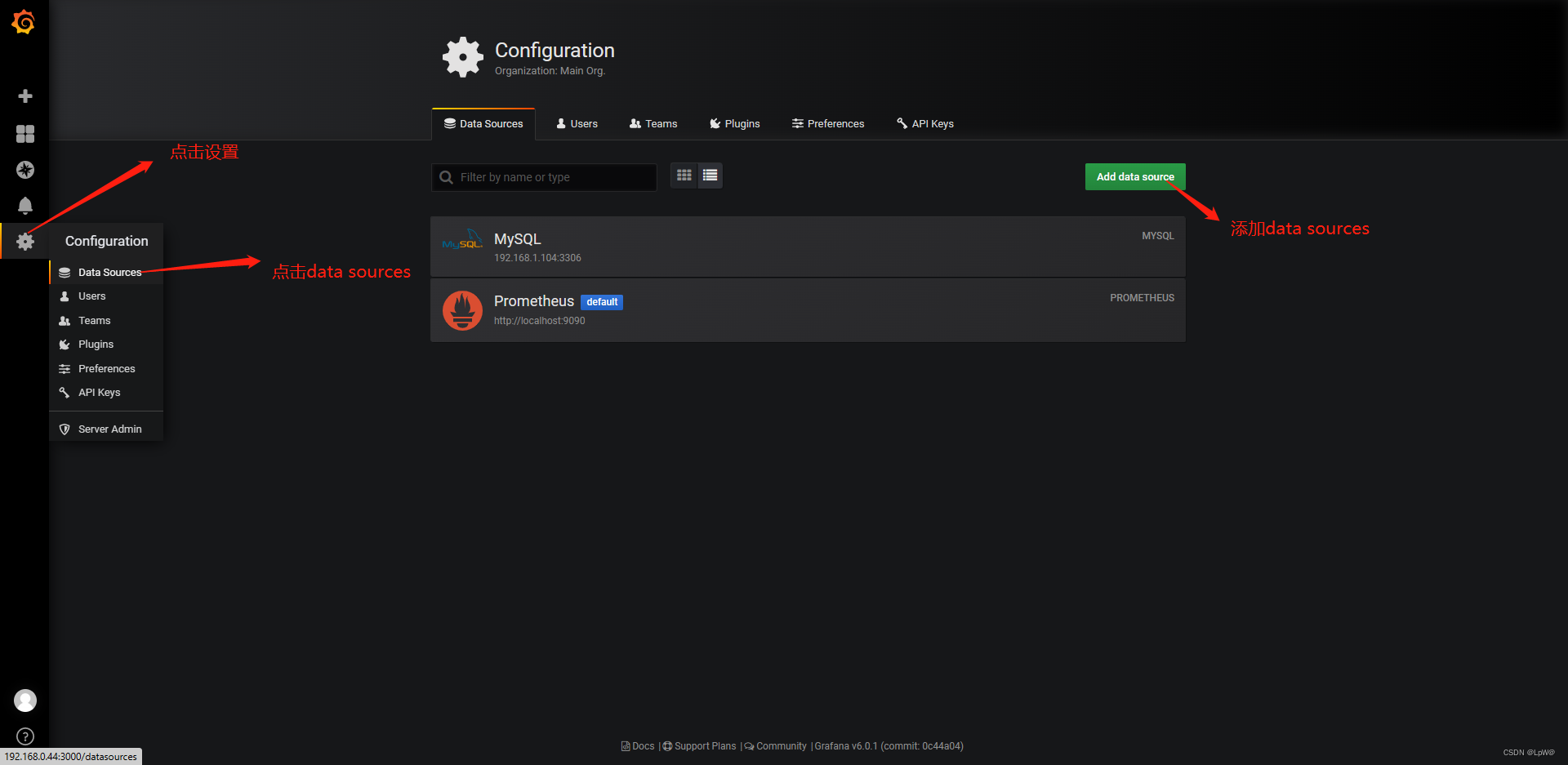The height and width of the screenshot is (765, 1568).
Task: Switch to the Plugins tab
Action: click(x=735, y=124)
